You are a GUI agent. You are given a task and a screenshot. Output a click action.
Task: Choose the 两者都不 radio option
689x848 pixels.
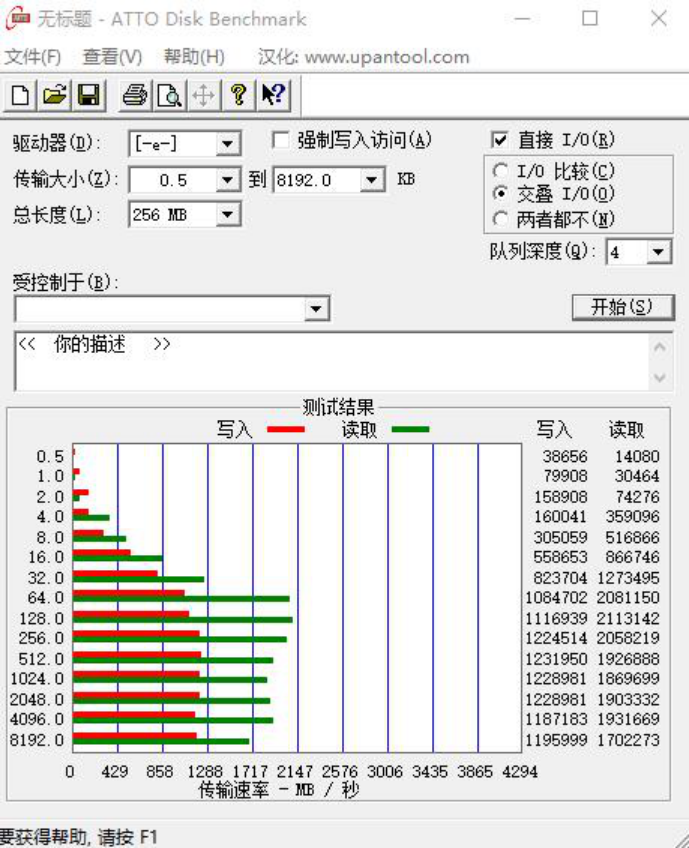[500, 219]
